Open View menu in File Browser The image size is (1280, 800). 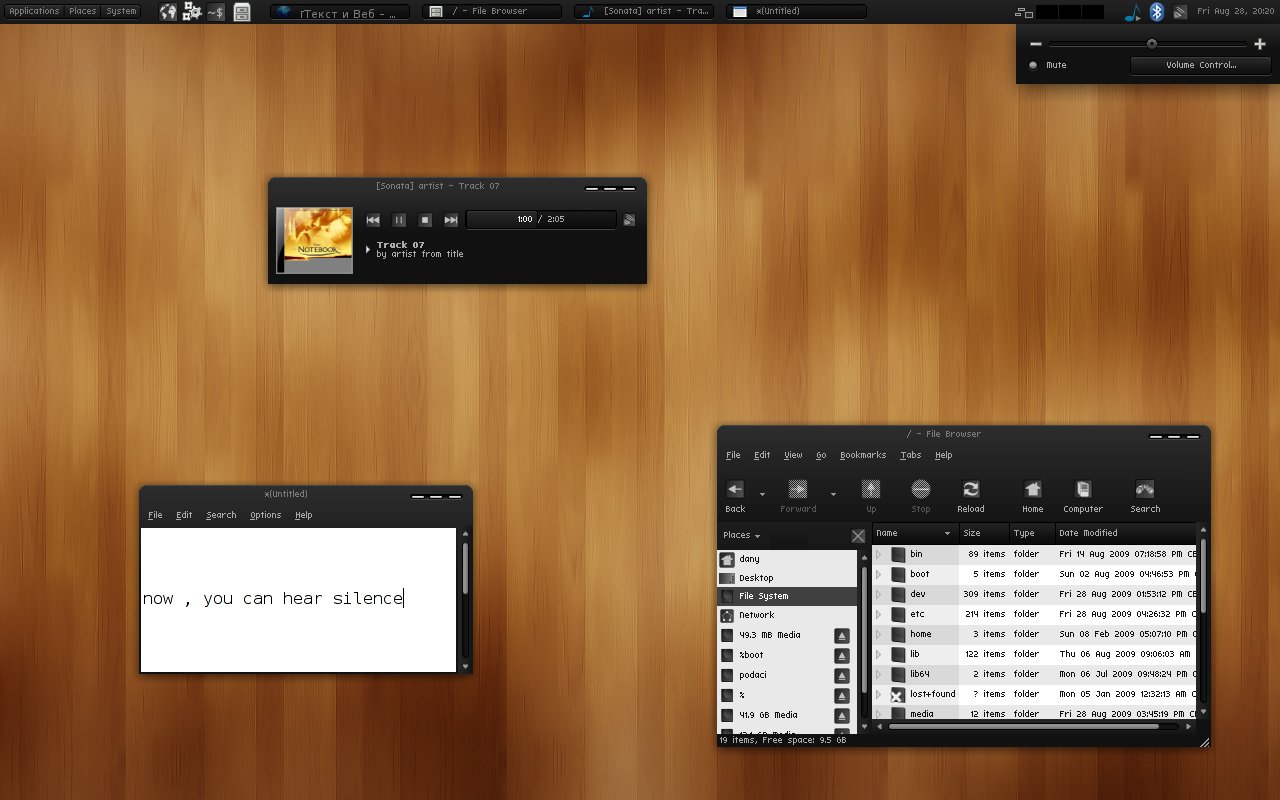tap(793, 455)
